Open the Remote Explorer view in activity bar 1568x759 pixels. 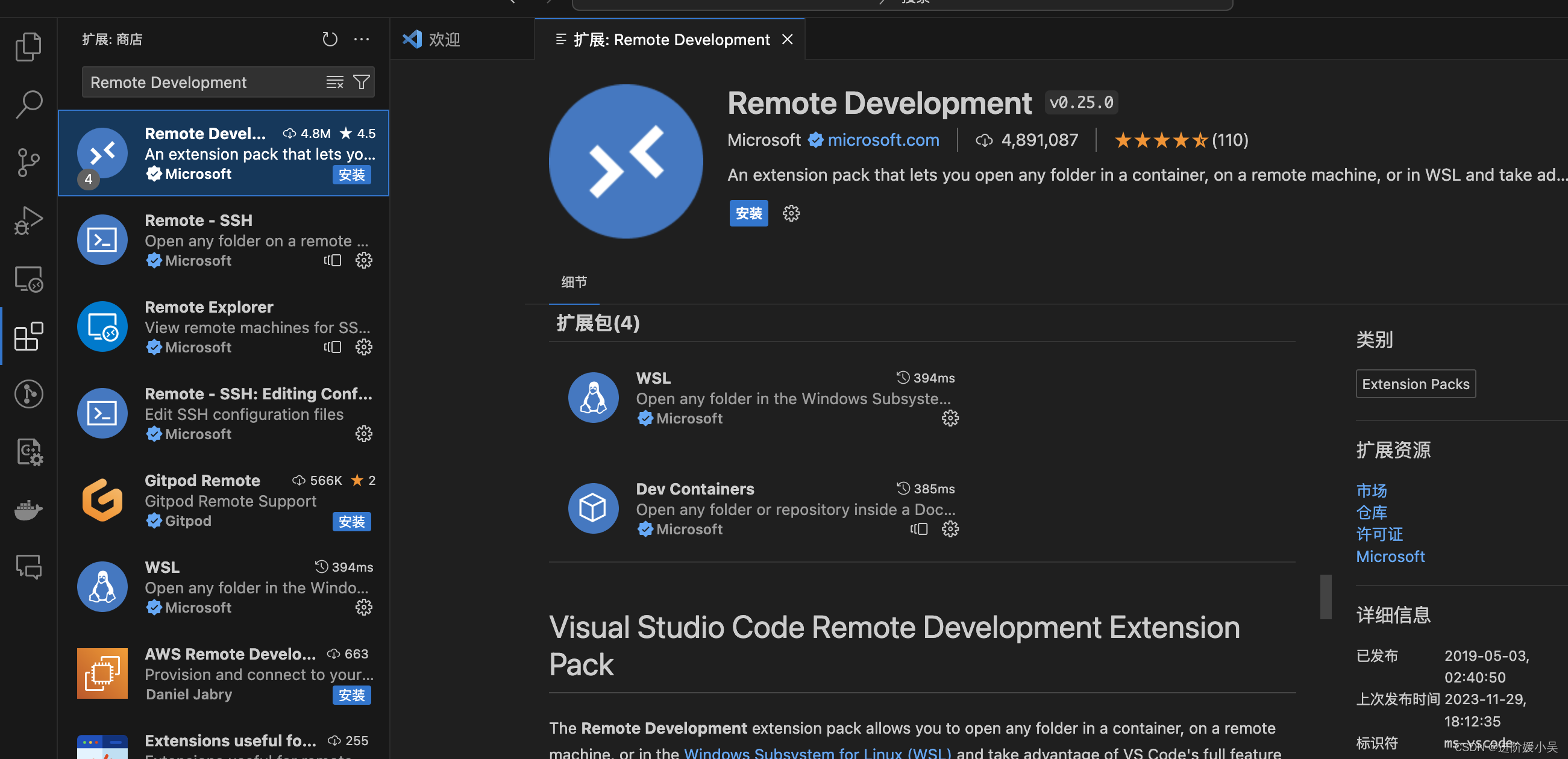28,279
